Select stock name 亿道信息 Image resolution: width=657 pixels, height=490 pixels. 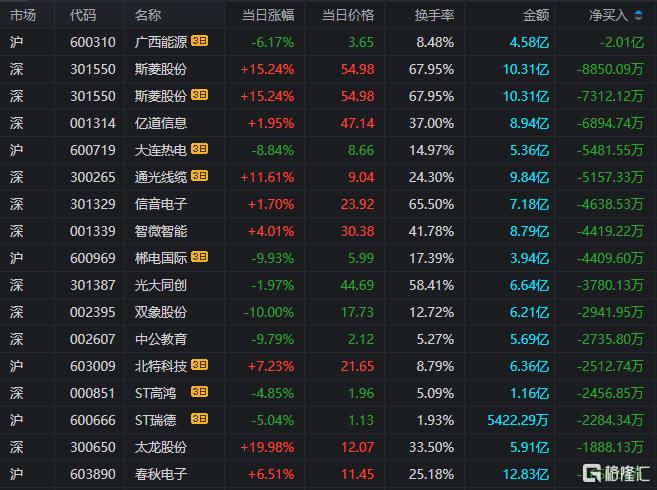(x=161, y=123)
